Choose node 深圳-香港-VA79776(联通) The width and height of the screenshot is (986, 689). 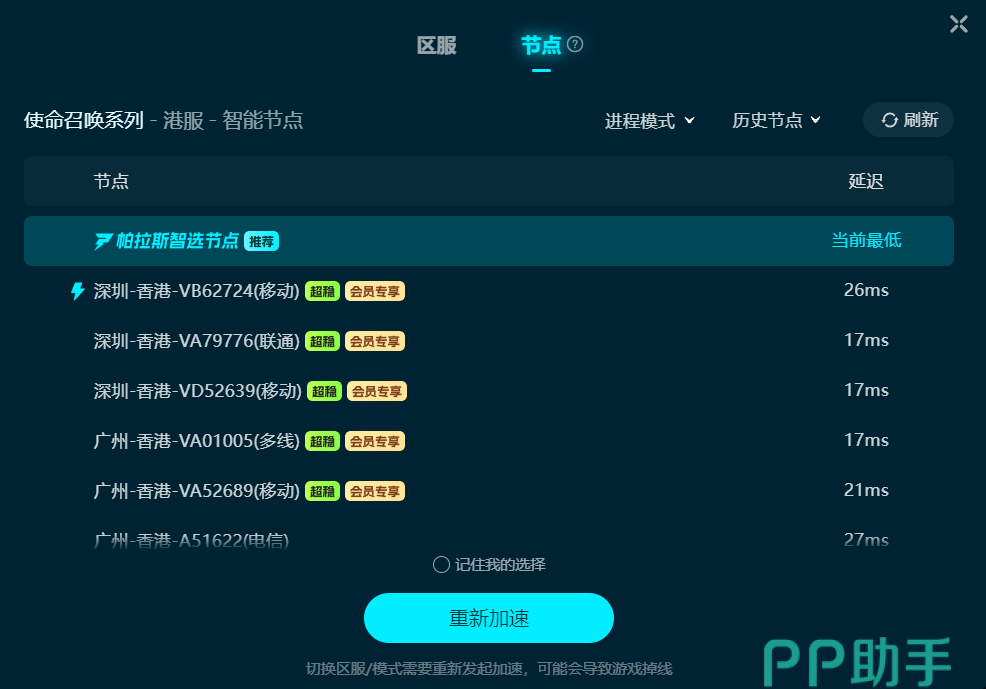(x=489, y=341)
